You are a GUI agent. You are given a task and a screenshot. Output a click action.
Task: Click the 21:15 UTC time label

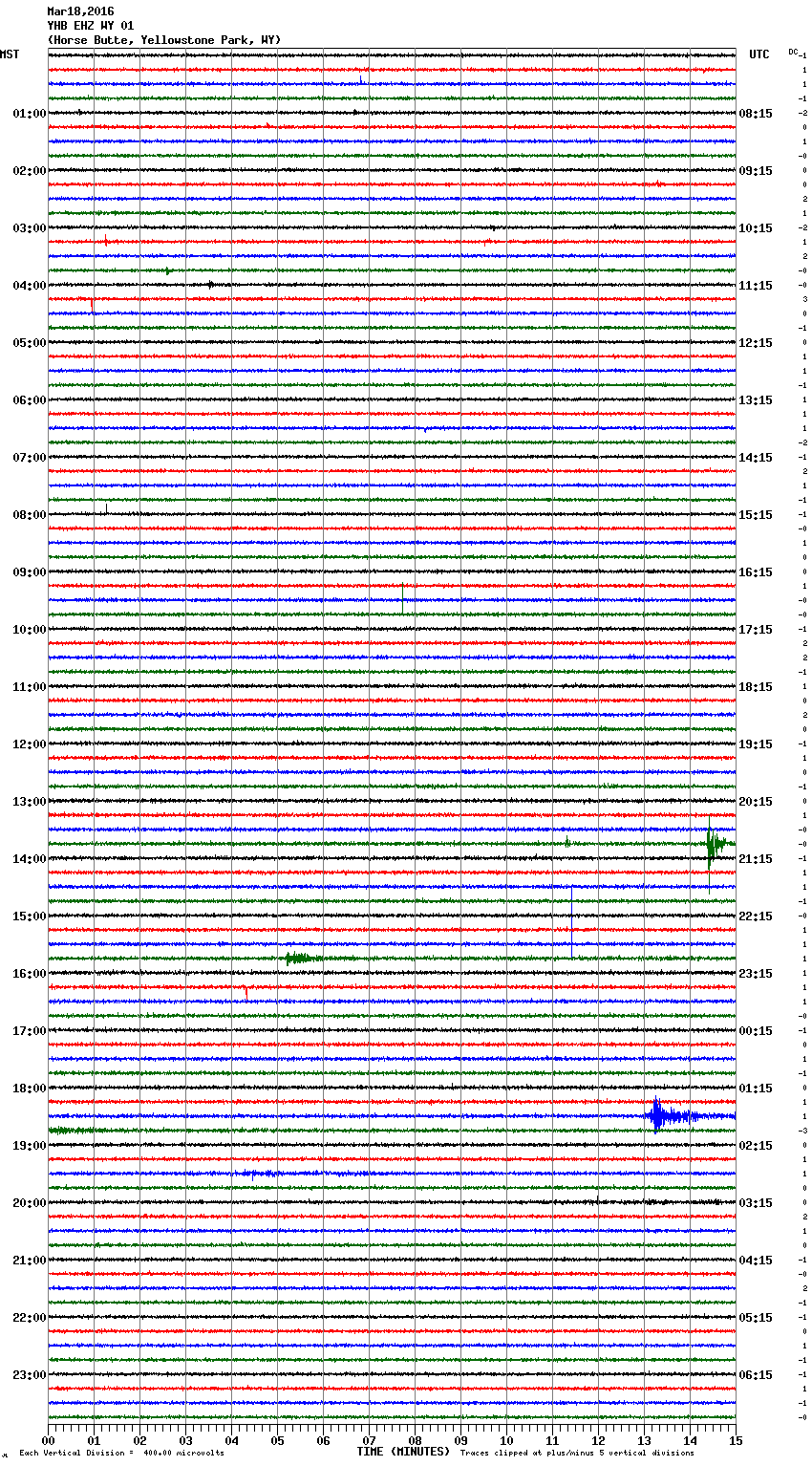[756, 859]
